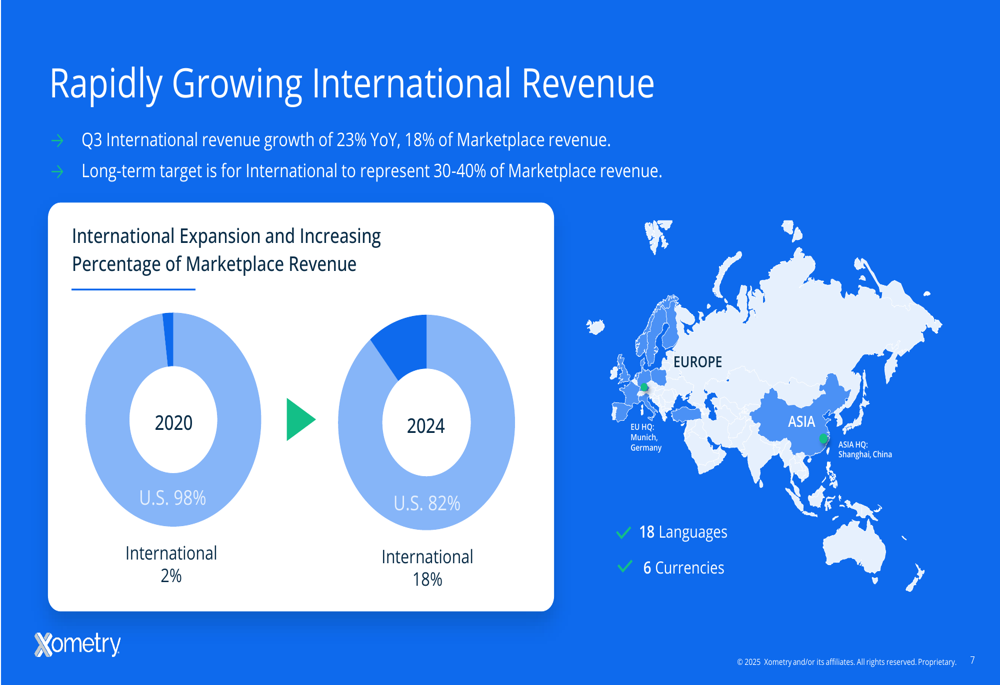Click the checkmark next to 18 Languages
This screenshot has height=685, width=1000.
pyautogui.click(x=624, y=533)
